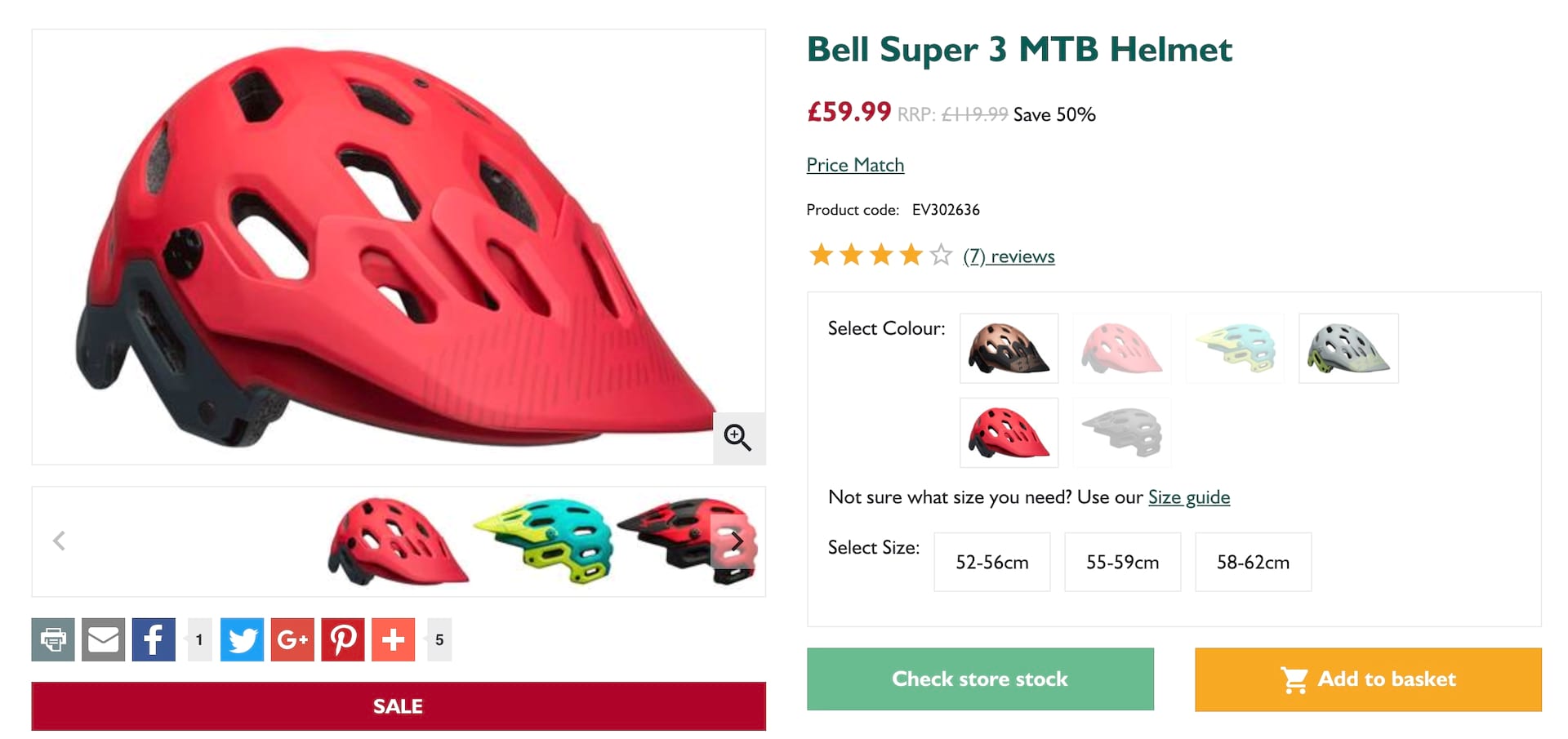Pick the 58-62cm size option

1254,562
